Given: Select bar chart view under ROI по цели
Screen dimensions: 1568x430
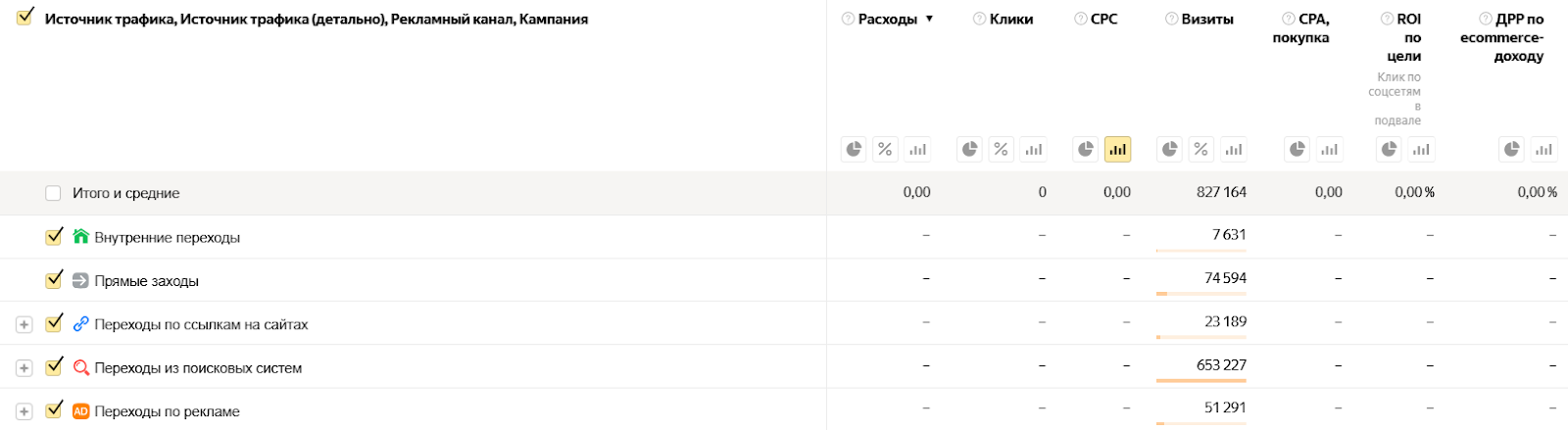Looking at the screenshot, I should pos(1421,149).
